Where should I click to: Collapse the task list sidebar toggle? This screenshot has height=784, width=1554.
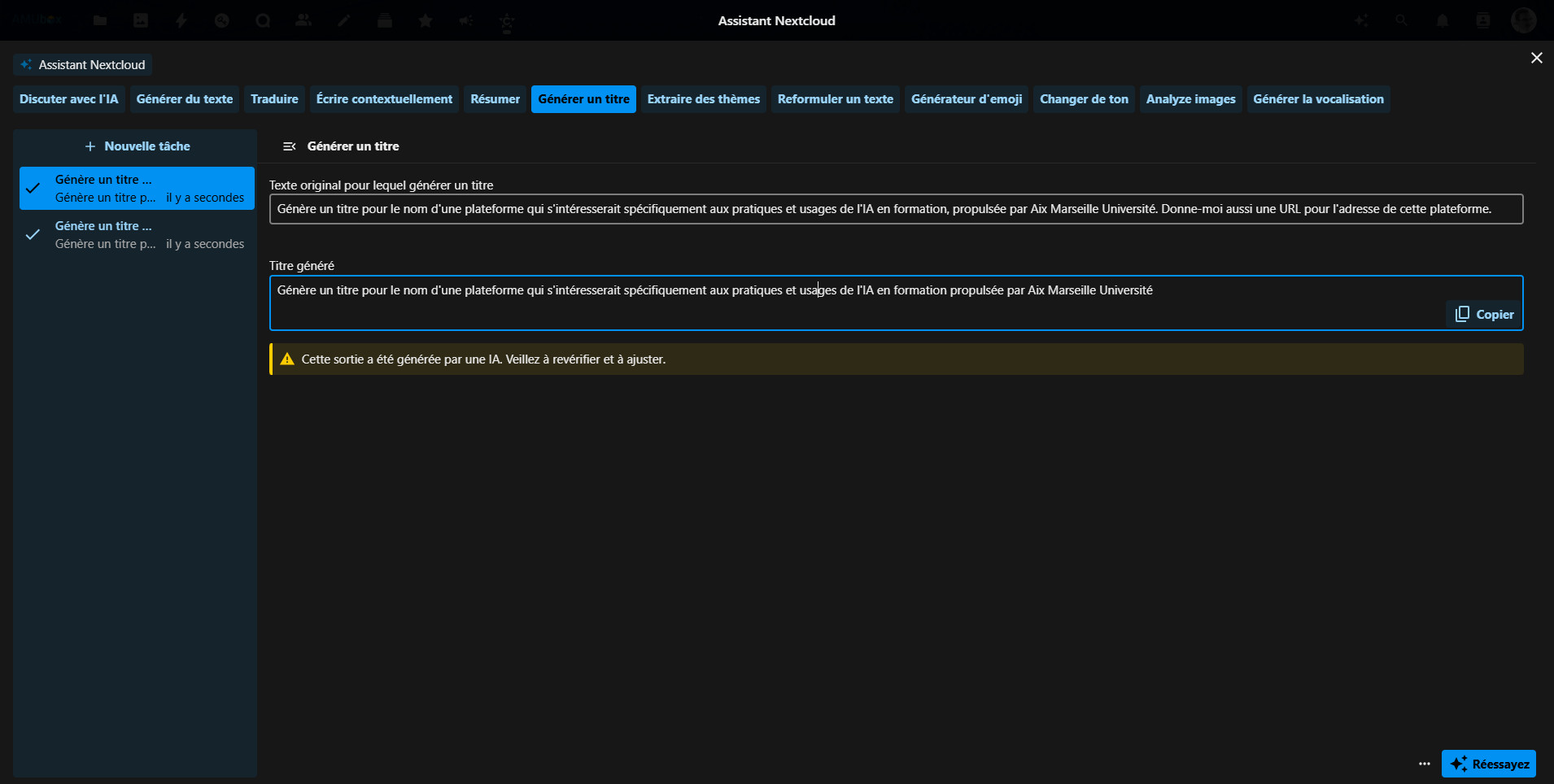click(289, 146)
